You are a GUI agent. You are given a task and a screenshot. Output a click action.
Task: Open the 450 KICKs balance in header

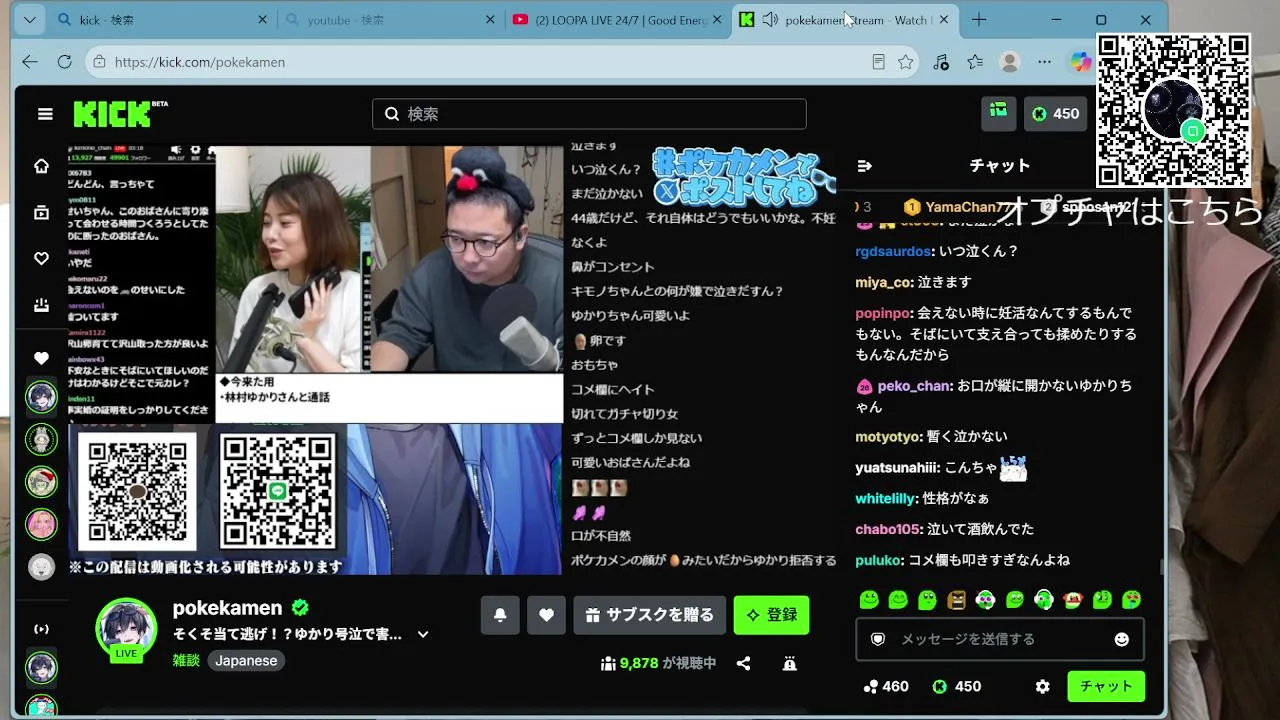pos(1056,114)
